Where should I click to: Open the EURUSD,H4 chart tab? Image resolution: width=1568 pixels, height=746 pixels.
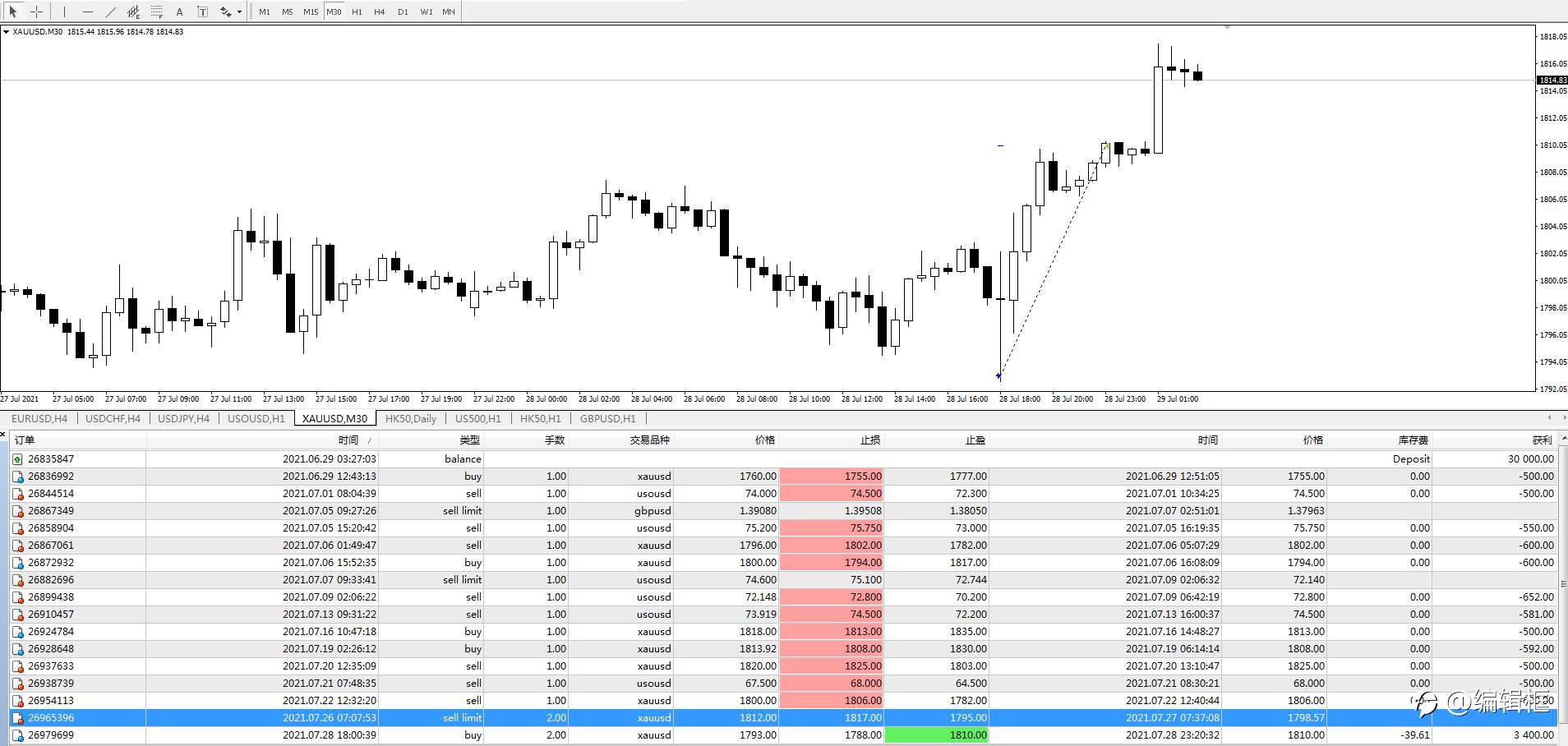(39, 418)
